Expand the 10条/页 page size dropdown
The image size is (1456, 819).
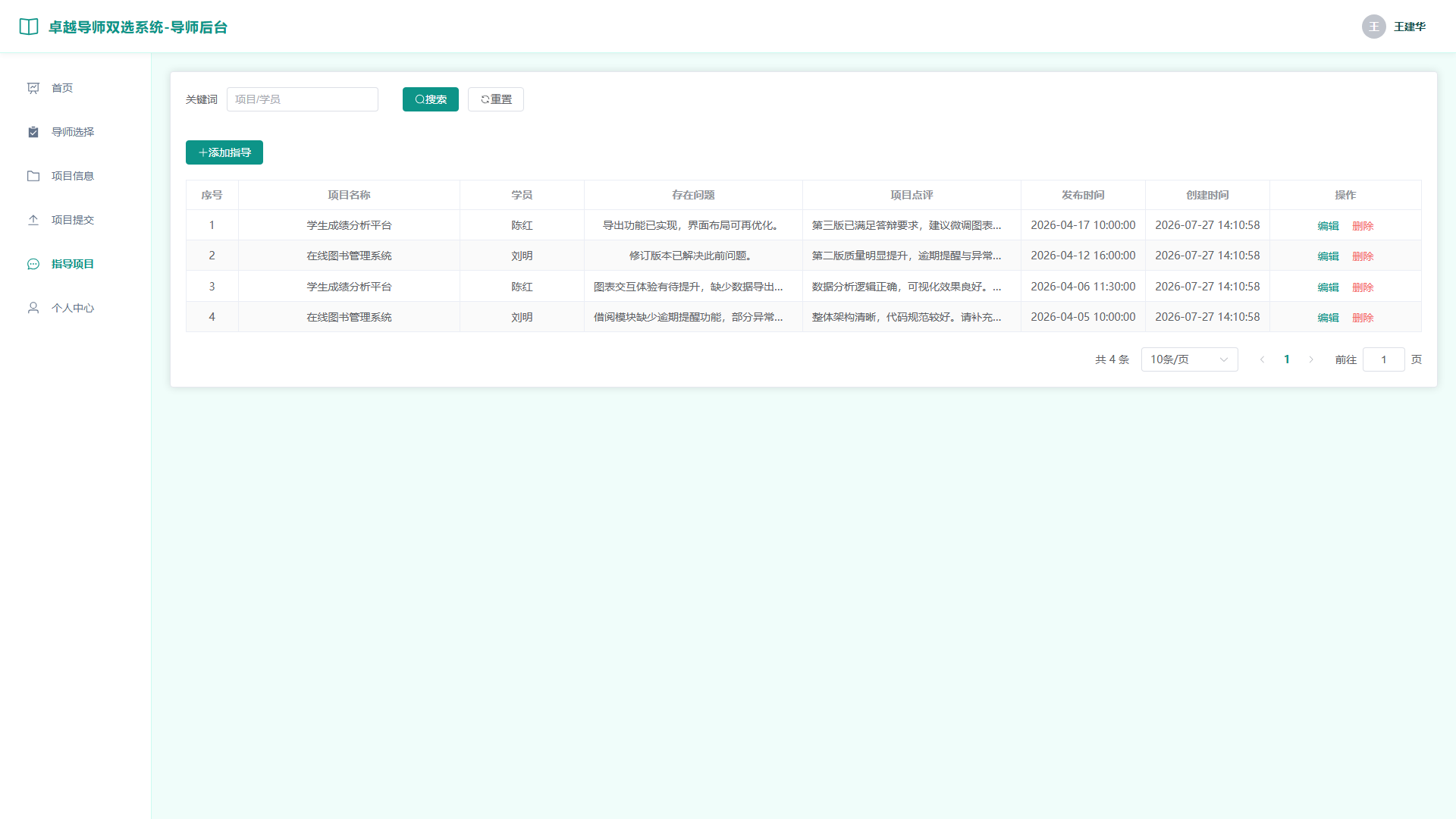click(1189, 359)
